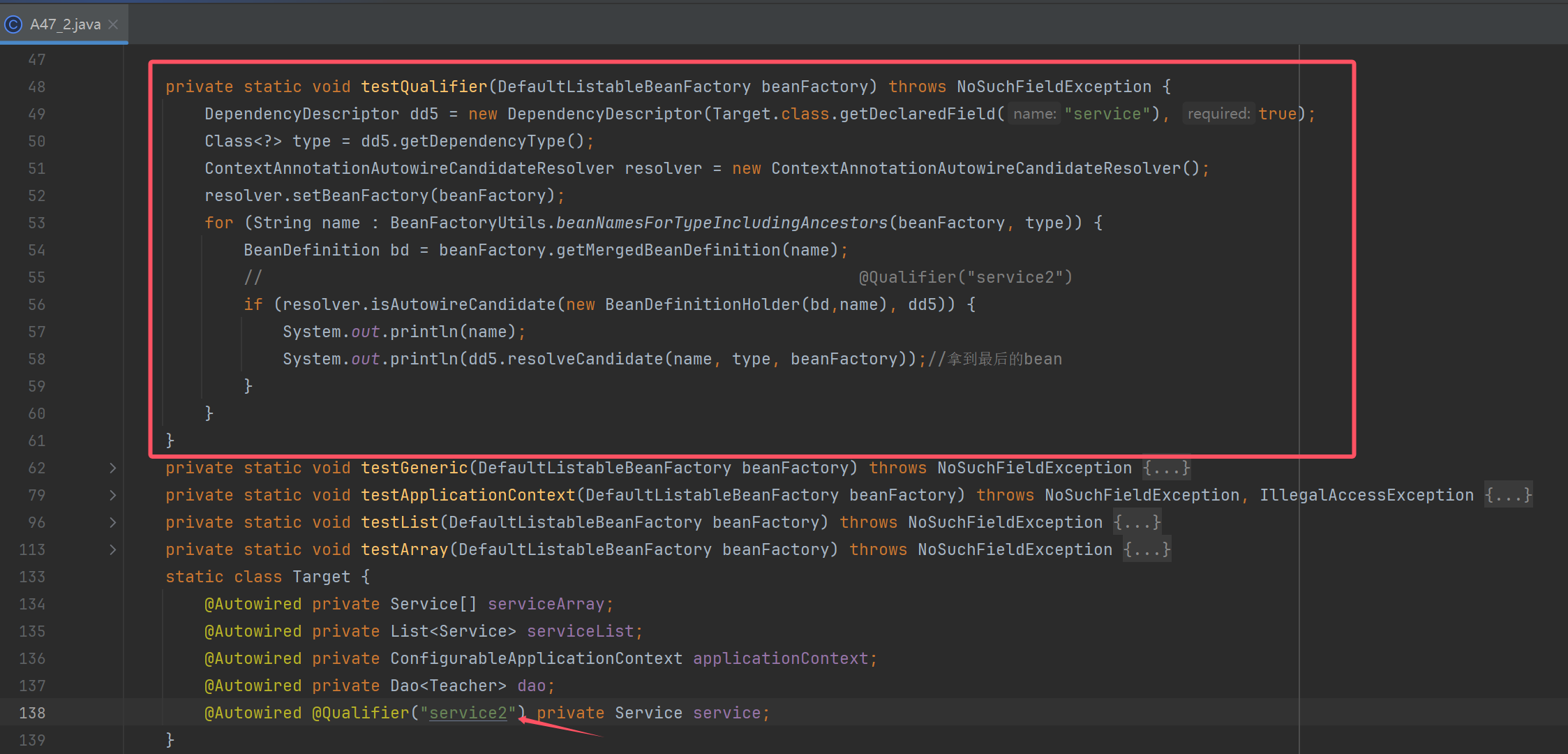Click getMergedBeanDefinition call on line 54
Viewport: 1568px width, 754px height.
click(669, 250)
